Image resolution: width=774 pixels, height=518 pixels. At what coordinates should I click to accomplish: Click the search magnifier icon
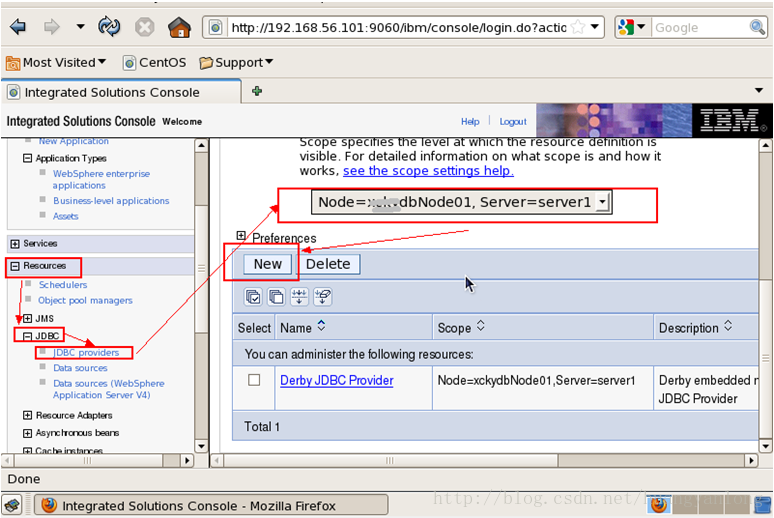pos(757,27)
